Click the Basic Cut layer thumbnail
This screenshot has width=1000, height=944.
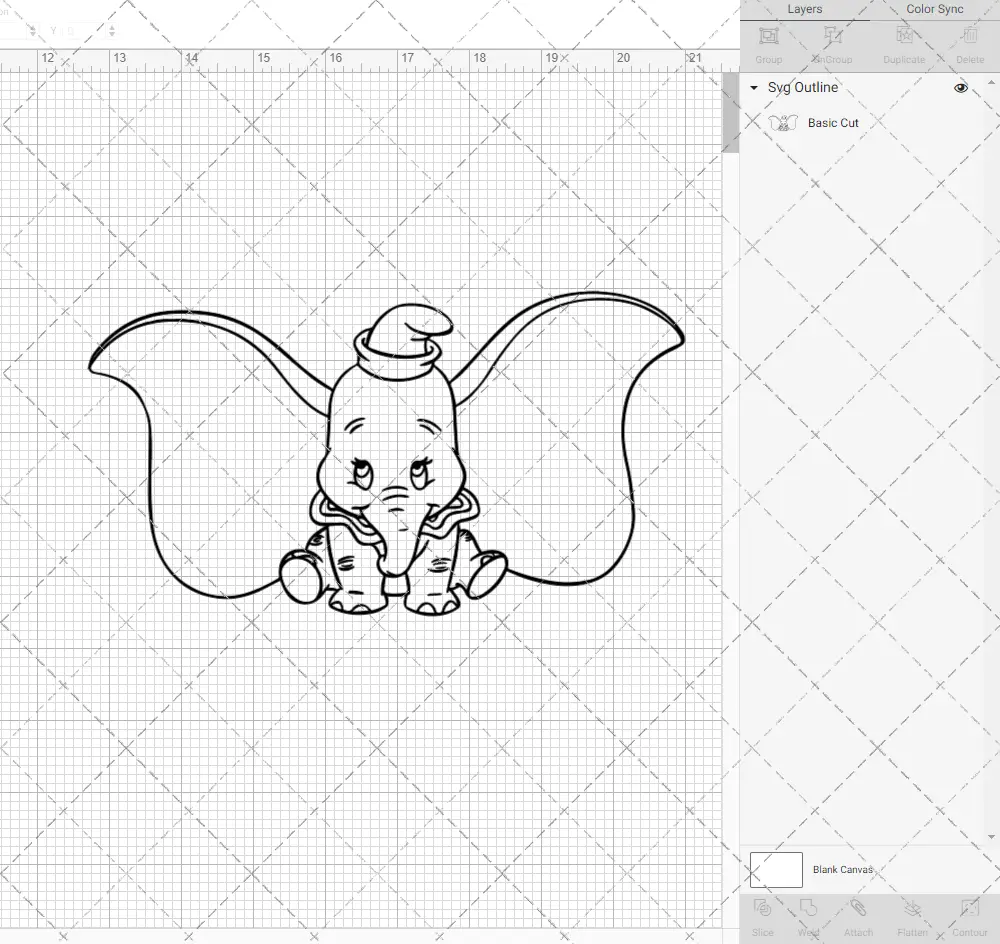pyautogui.click(x=784, y=123)
